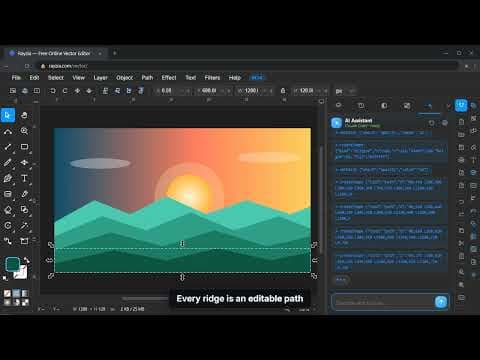
Task: Select the Magic wand tool
Action: 24,225
